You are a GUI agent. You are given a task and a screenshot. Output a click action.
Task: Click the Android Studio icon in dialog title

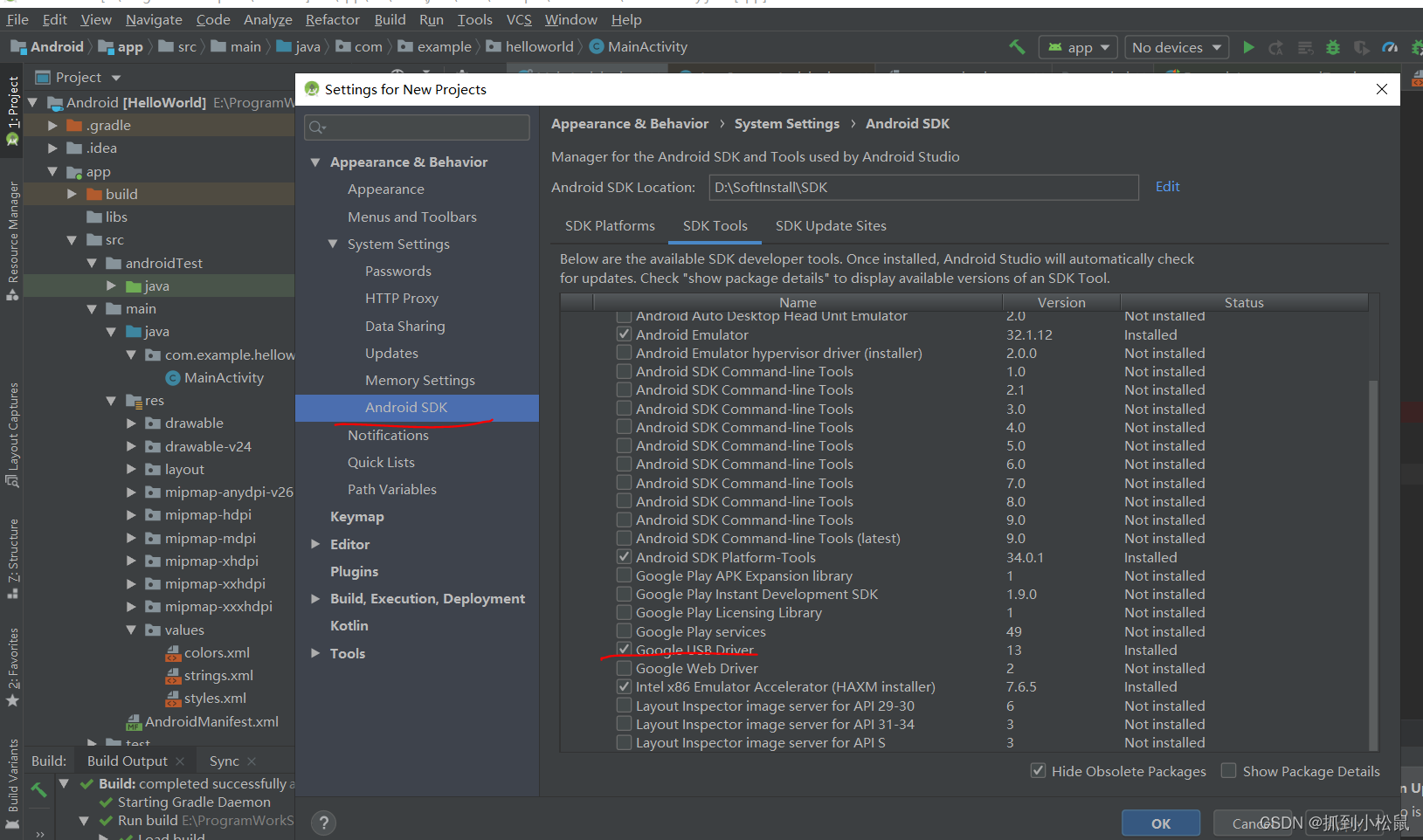click(312, 89)
